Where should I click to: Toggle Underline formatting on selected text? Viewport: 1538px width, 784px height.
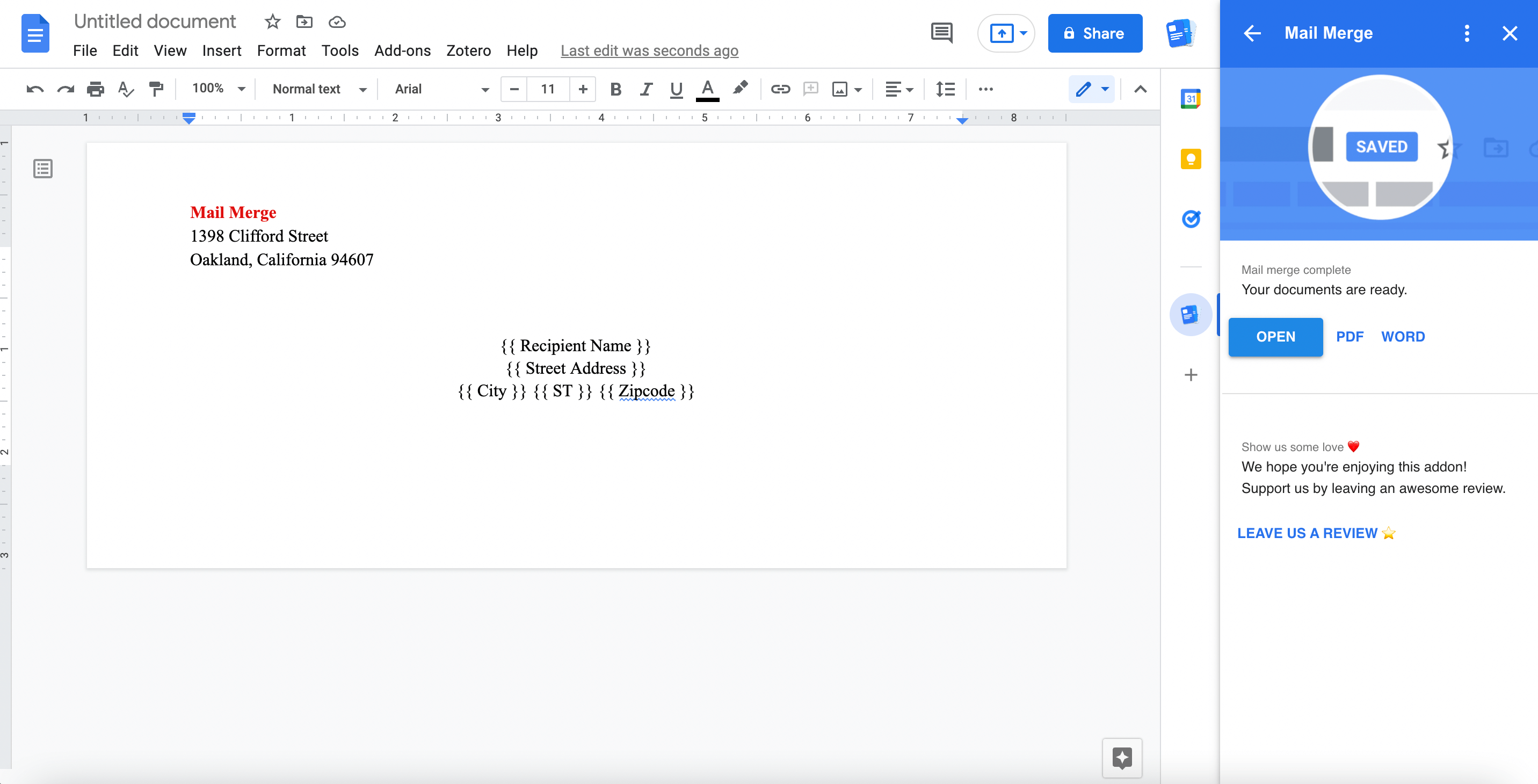676,90
